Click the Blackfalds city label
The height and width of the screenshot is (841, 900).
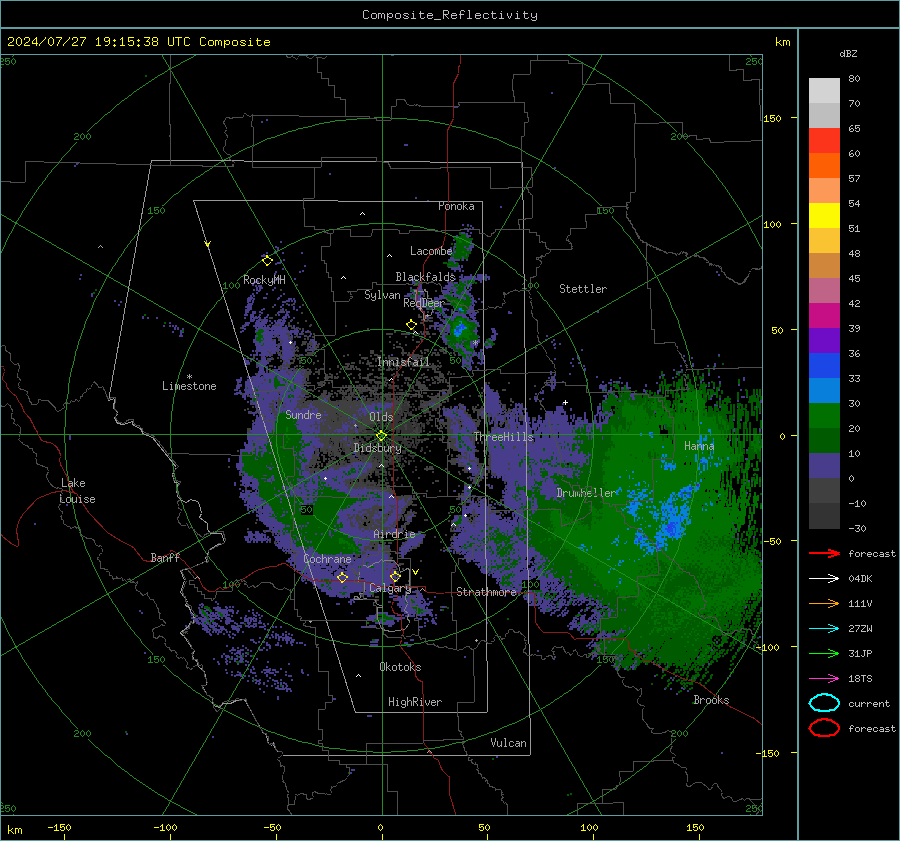[425, 277]
